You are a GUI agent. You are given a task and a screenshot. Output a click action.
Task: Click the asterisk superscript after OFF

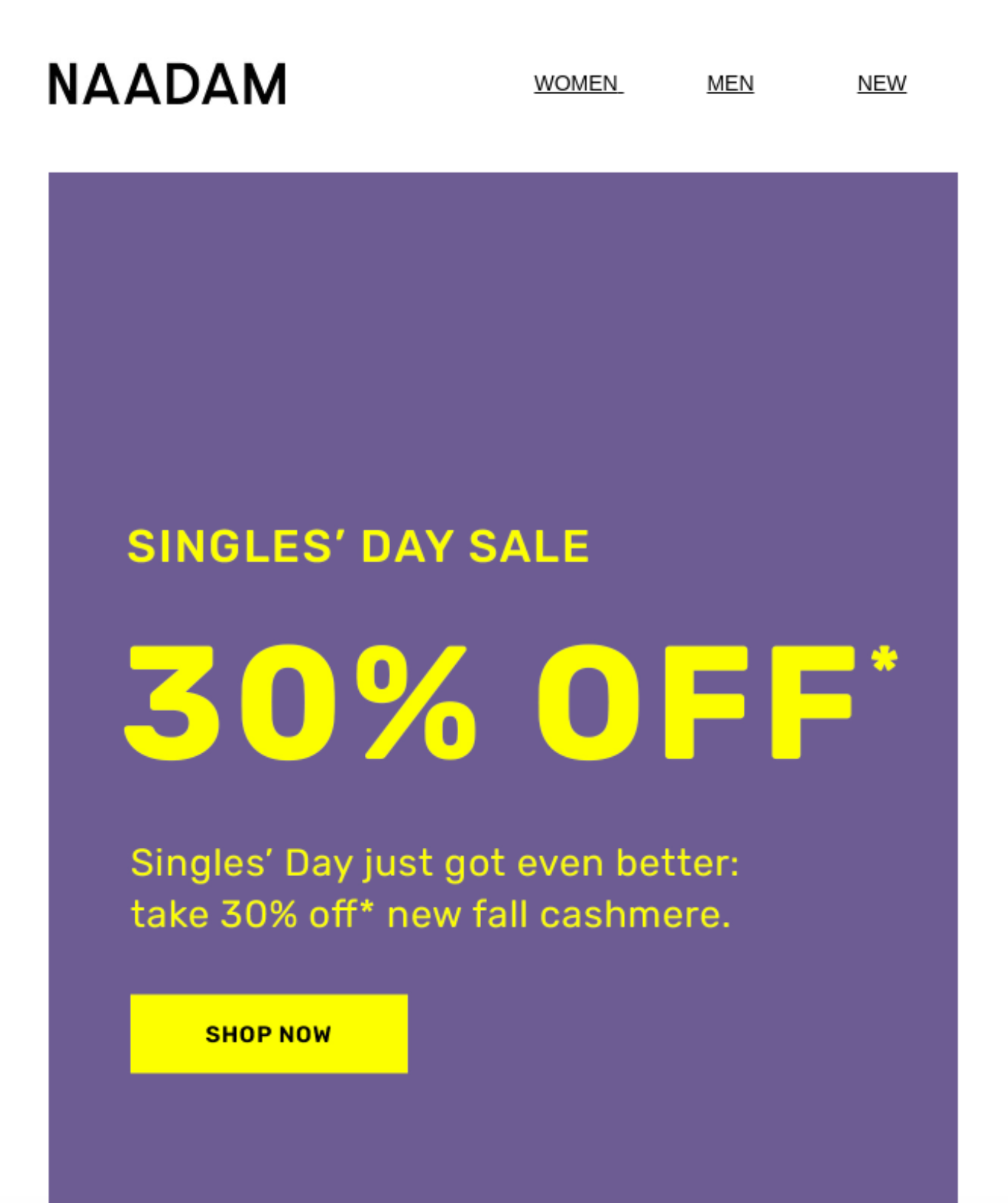884,658
